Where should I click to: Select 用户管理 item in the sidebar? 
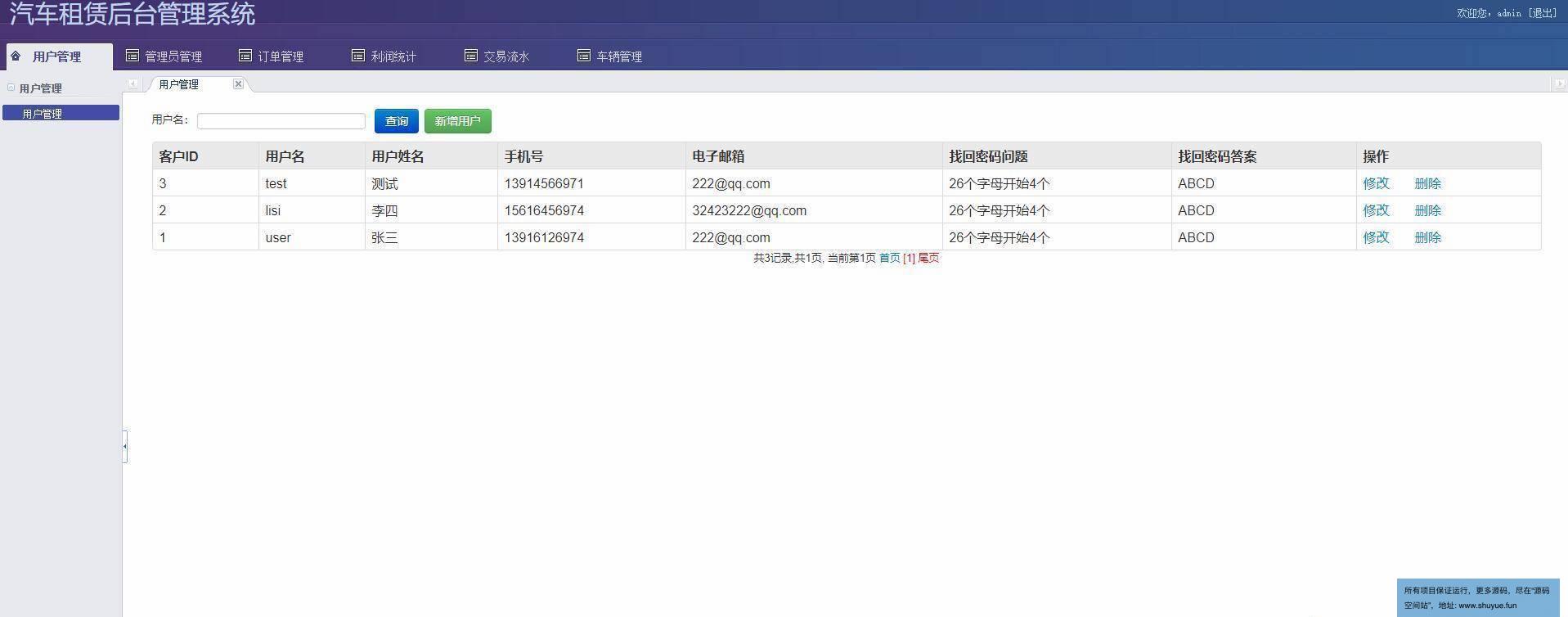click(61, 113)
